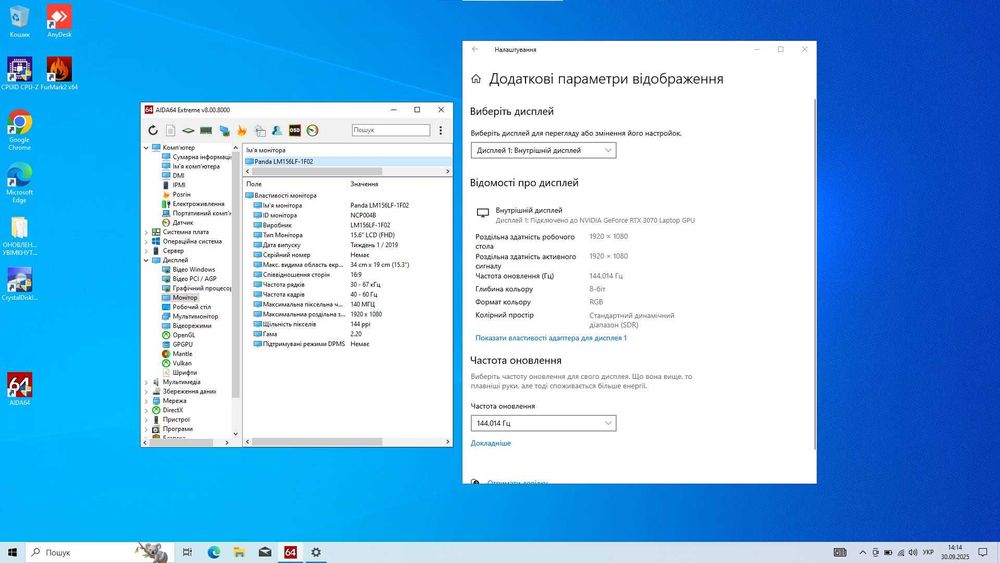Click the adapter properties link for display 1
Image resolution: width=1000 pixels, height=563 pixels.
[x=551, y=338]
